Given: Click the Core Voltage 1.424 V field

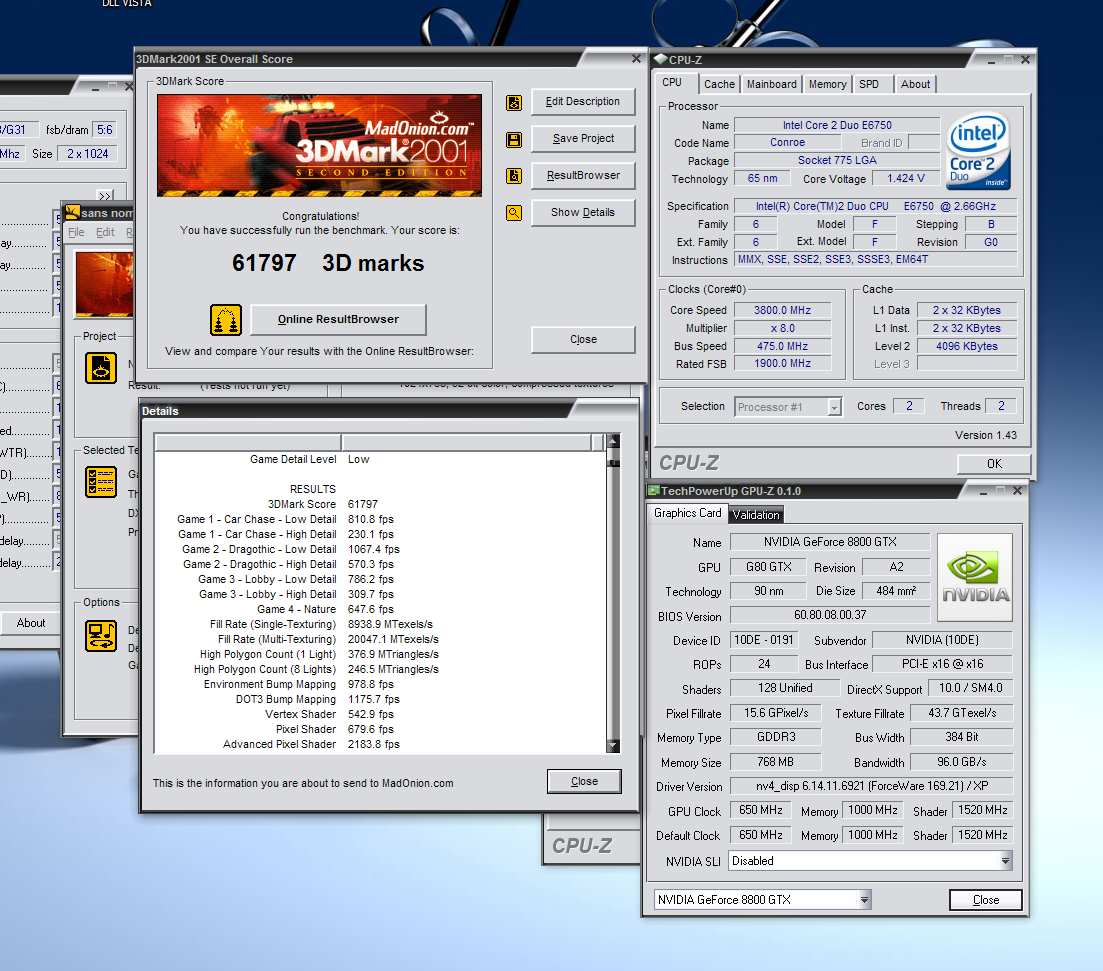Looking at the screenshot, I should coord(905,179).
